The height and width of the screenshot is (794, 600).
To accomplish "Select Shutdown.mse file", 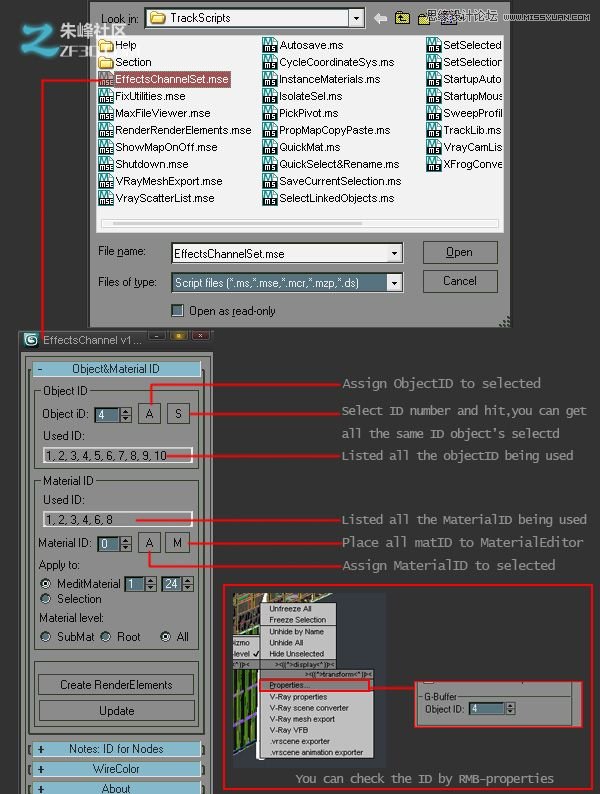I will (x=144, y=164).
